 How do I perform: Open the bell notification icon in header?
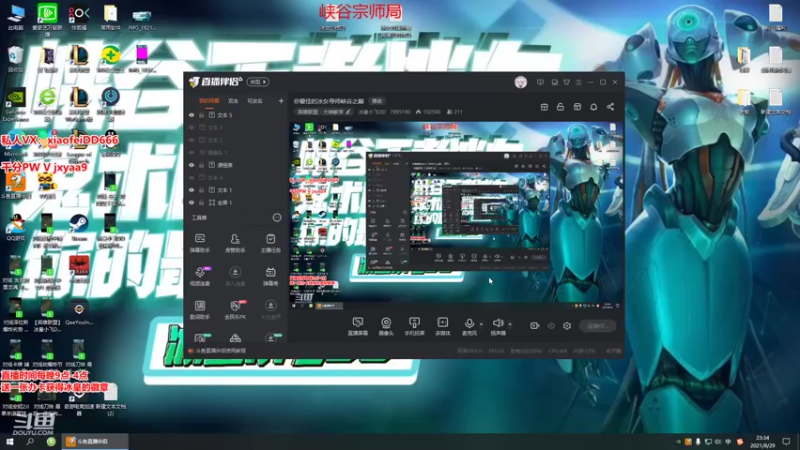593,107
